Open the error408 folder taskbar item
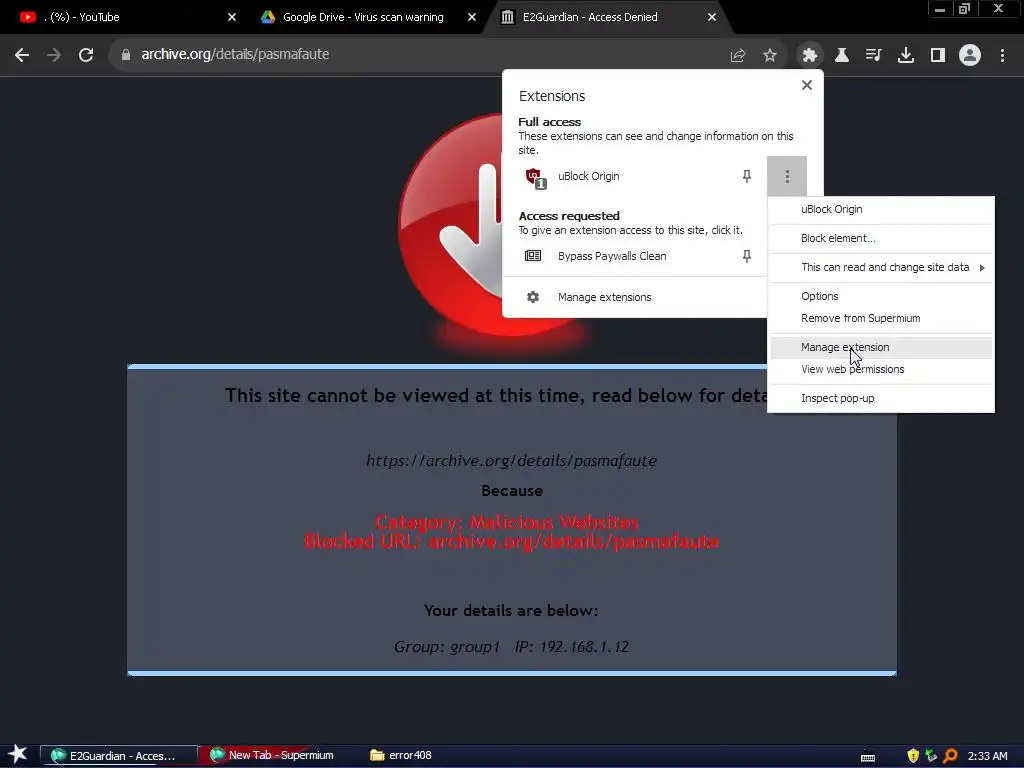This screenshot has width=1024, height=768. [402, 756]
